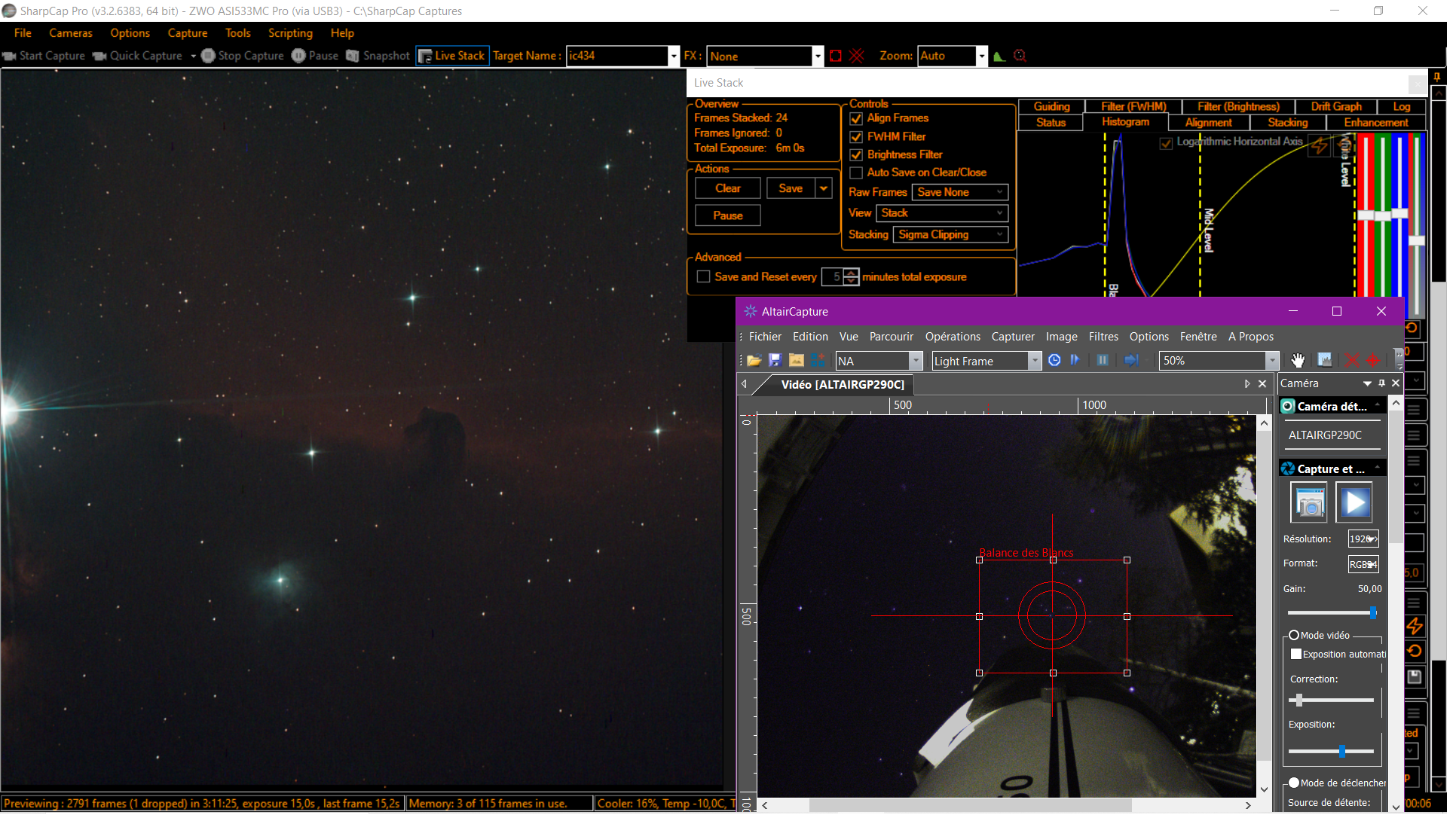The image size is (1456, 821).
Task: Enable Auto Save on Clear/Close
Action: (x=856, y=173)
